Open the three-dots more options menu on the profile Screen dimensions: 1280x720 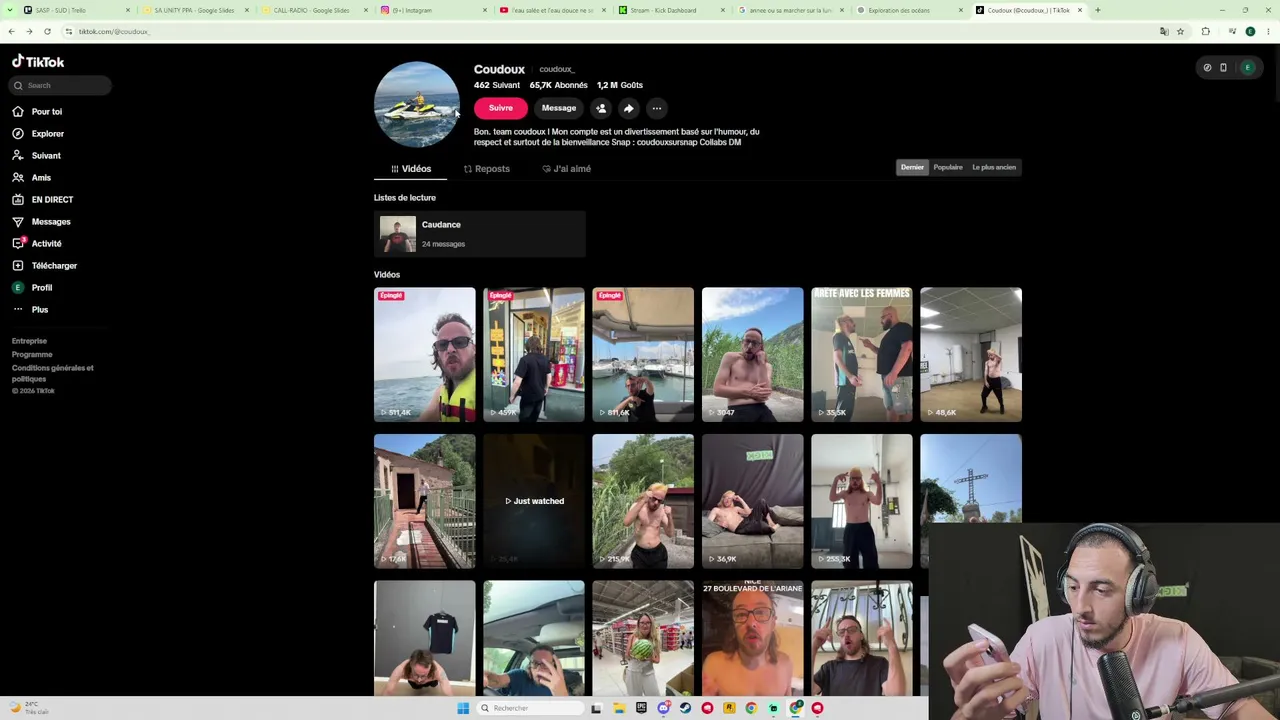[x=656, y=108]
